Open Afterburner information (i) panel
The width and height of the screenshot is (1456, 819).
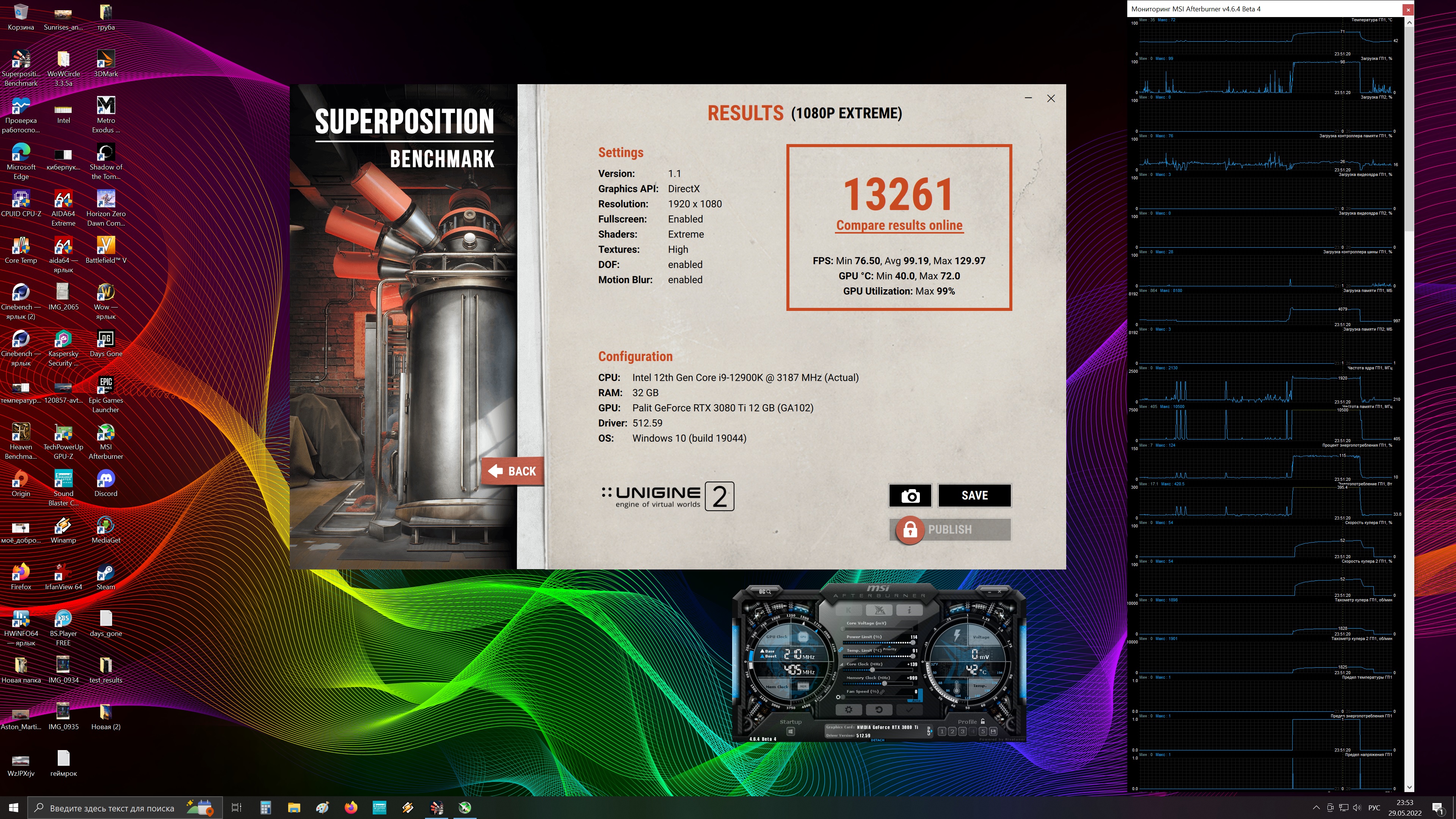(x=910, y=610)
